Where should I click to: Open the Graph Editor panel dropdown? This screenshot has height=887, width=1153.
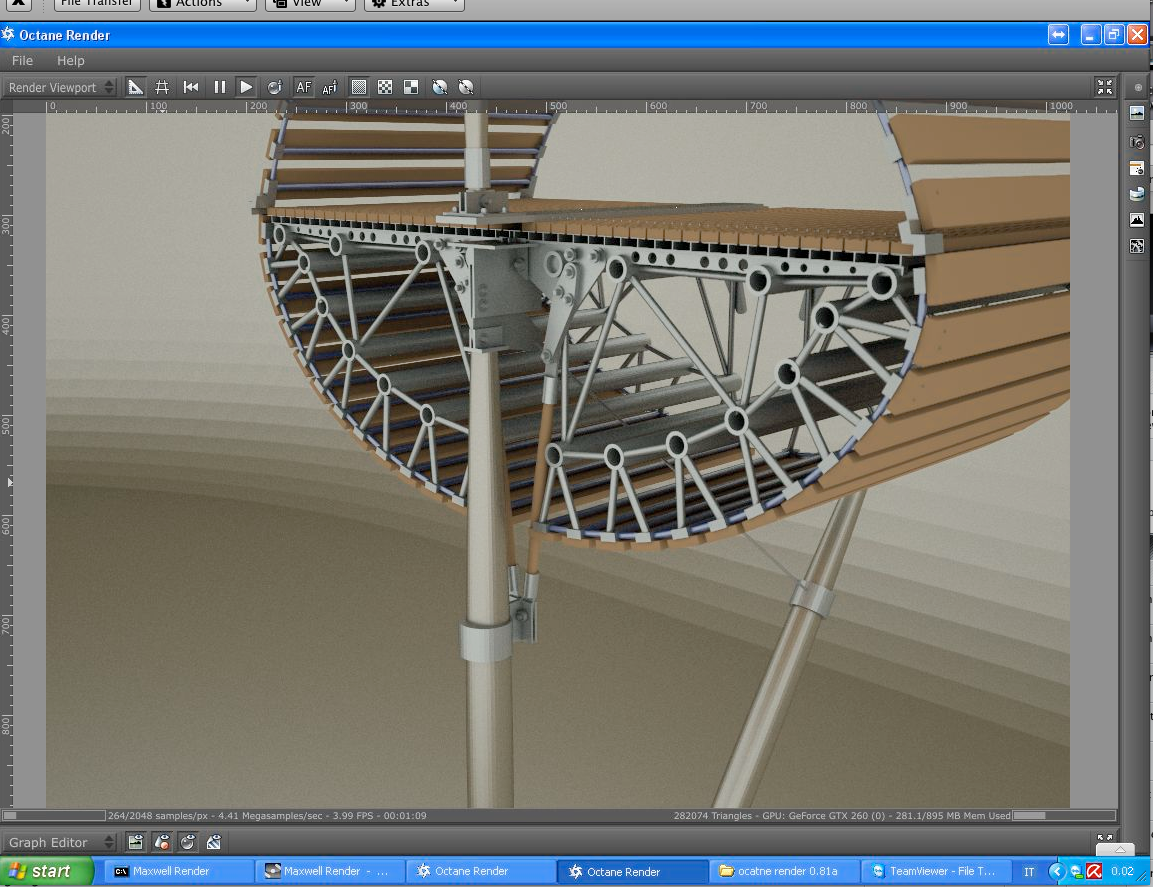click(x=60, y=842)
